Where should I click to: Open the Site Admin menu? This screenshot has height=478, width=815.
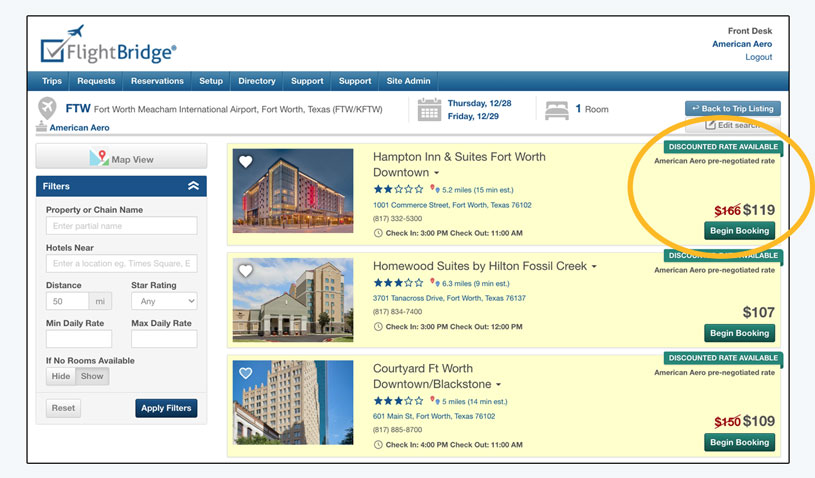[408, 81]
